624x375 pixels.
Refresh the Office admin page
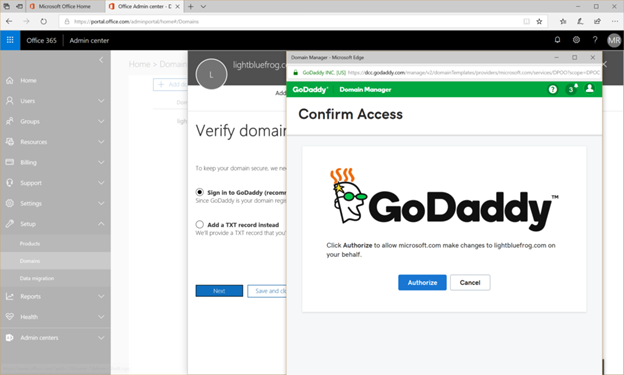point(44,21)
